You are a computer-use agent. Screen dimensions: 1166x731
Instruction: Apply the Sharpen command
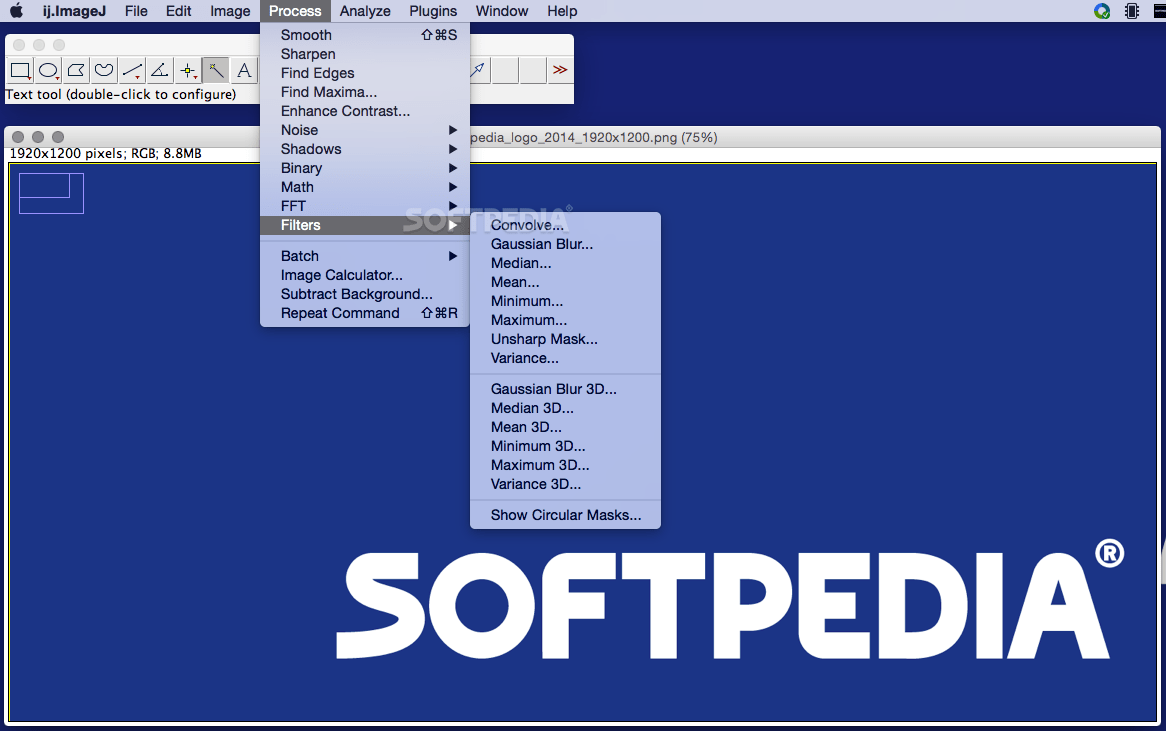tap(365, 54)
